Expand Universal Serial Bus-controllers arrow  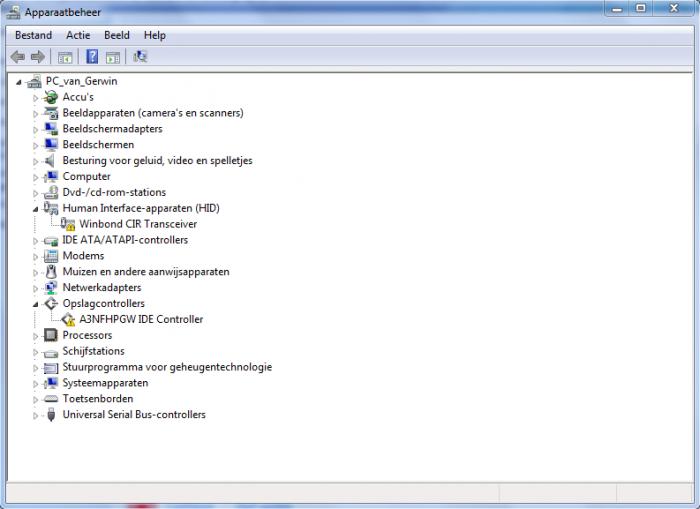[35, 416]
